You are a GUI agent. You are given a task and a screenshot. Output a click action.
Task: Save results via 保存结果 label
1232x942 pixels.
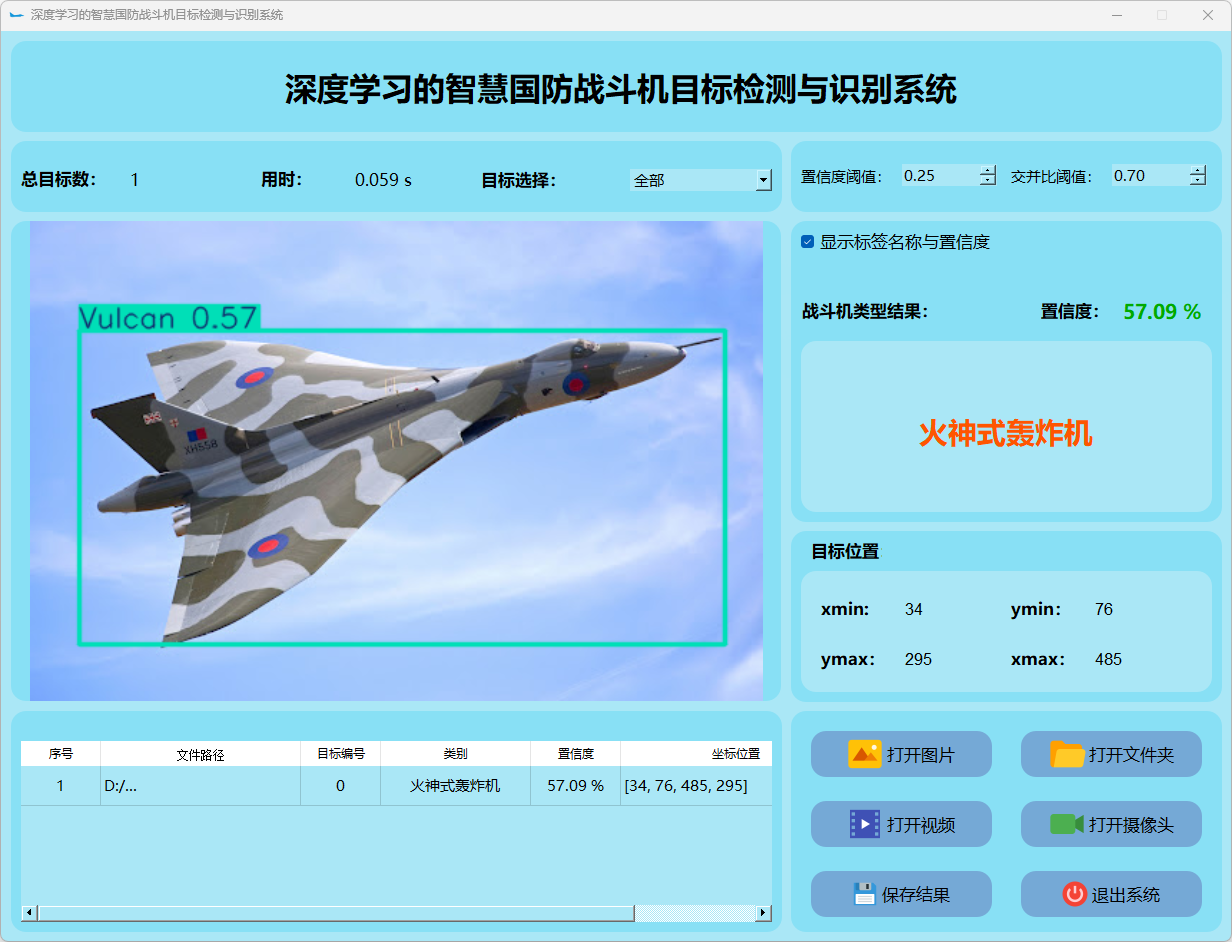coord(916,895)
